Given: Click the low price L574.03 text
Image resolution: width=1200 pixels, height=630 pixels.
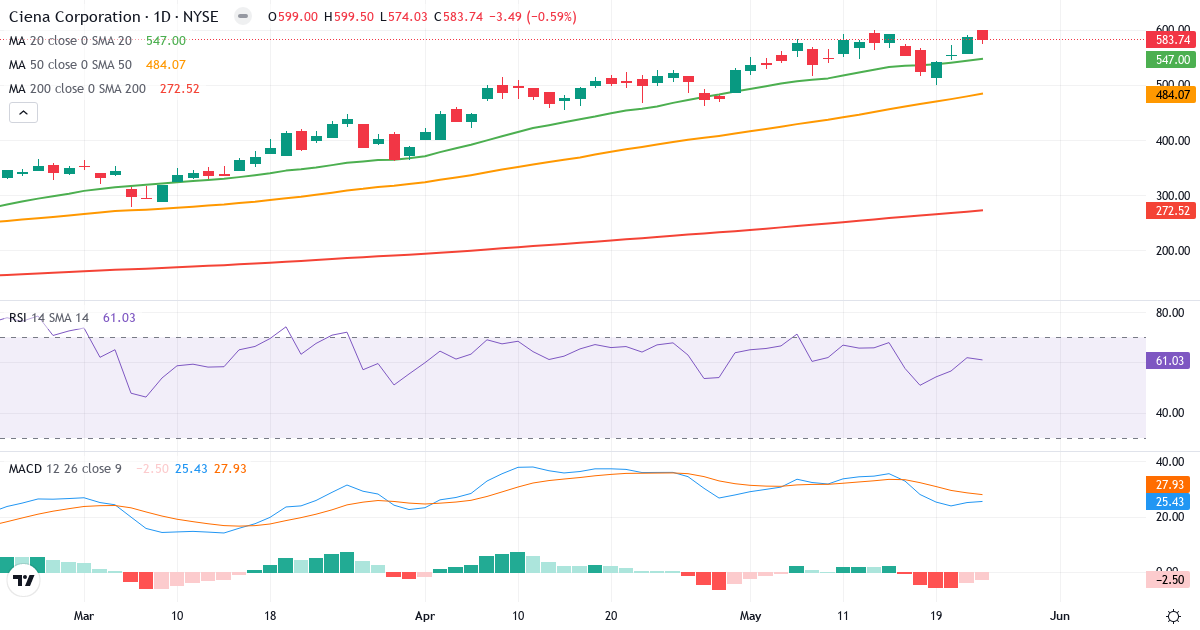Looking at the screenshot, I should click(x=403, y=17).
